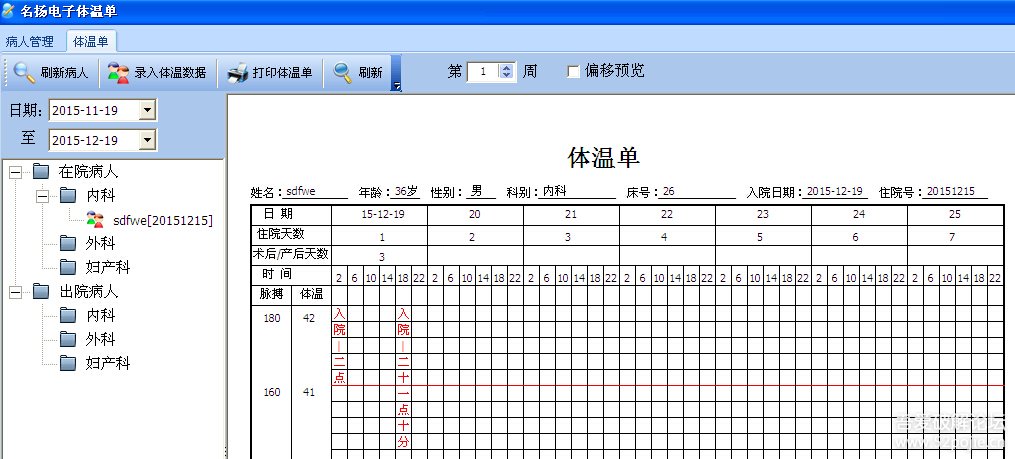The width and height of the screenshot is (1015, 459).
Task: Click the 在院病人 folder icon
Action: pyautogui.click(x=41, y=172)
